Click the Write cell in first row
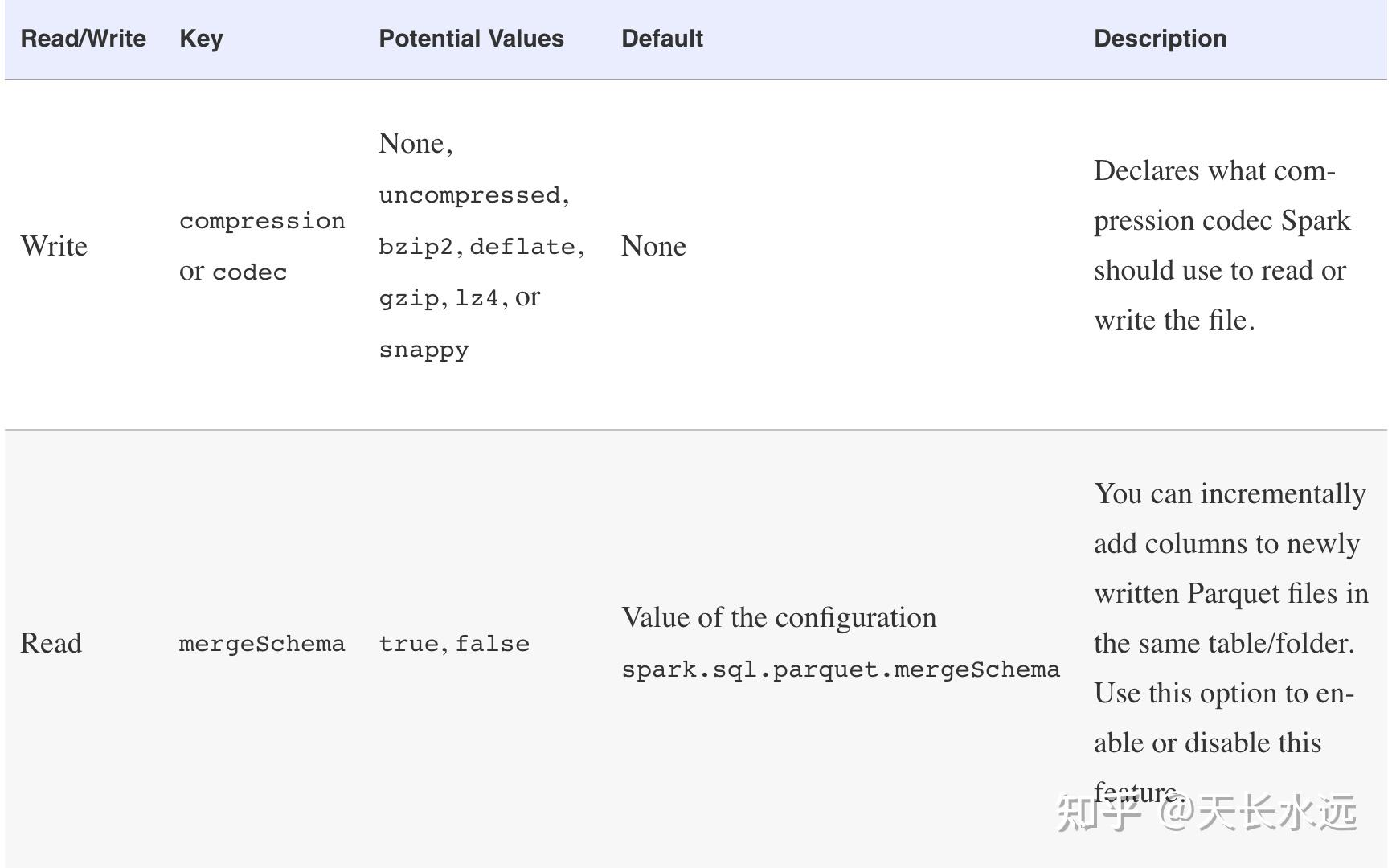Viewport: 1392px width, 868px height. click(54, 246)
